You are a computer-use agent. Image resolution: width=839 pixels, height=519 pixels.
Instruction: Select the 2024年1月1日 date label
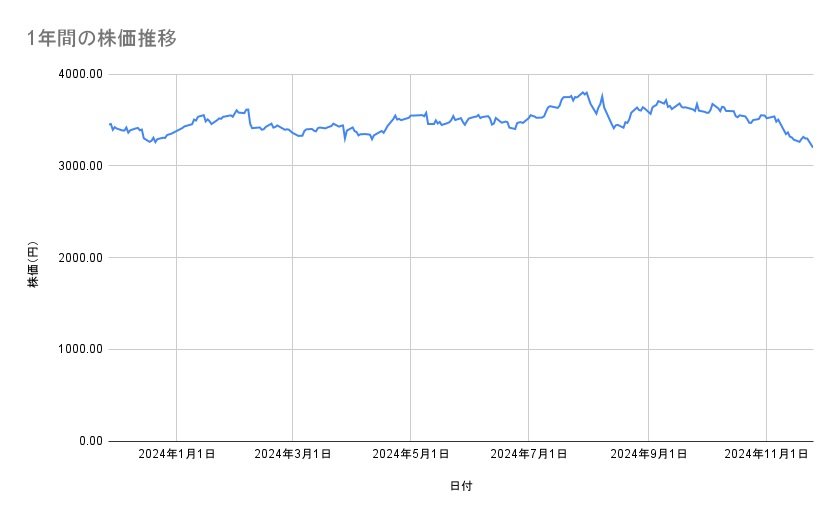point(176,455)
